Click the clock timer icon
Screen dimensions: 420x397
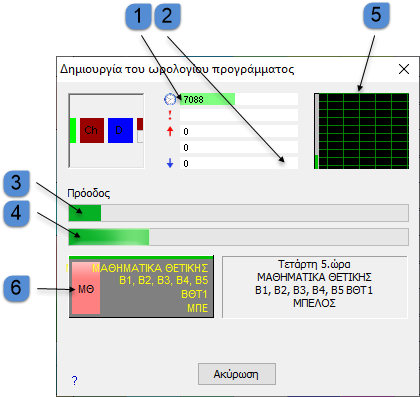[170, 99]
